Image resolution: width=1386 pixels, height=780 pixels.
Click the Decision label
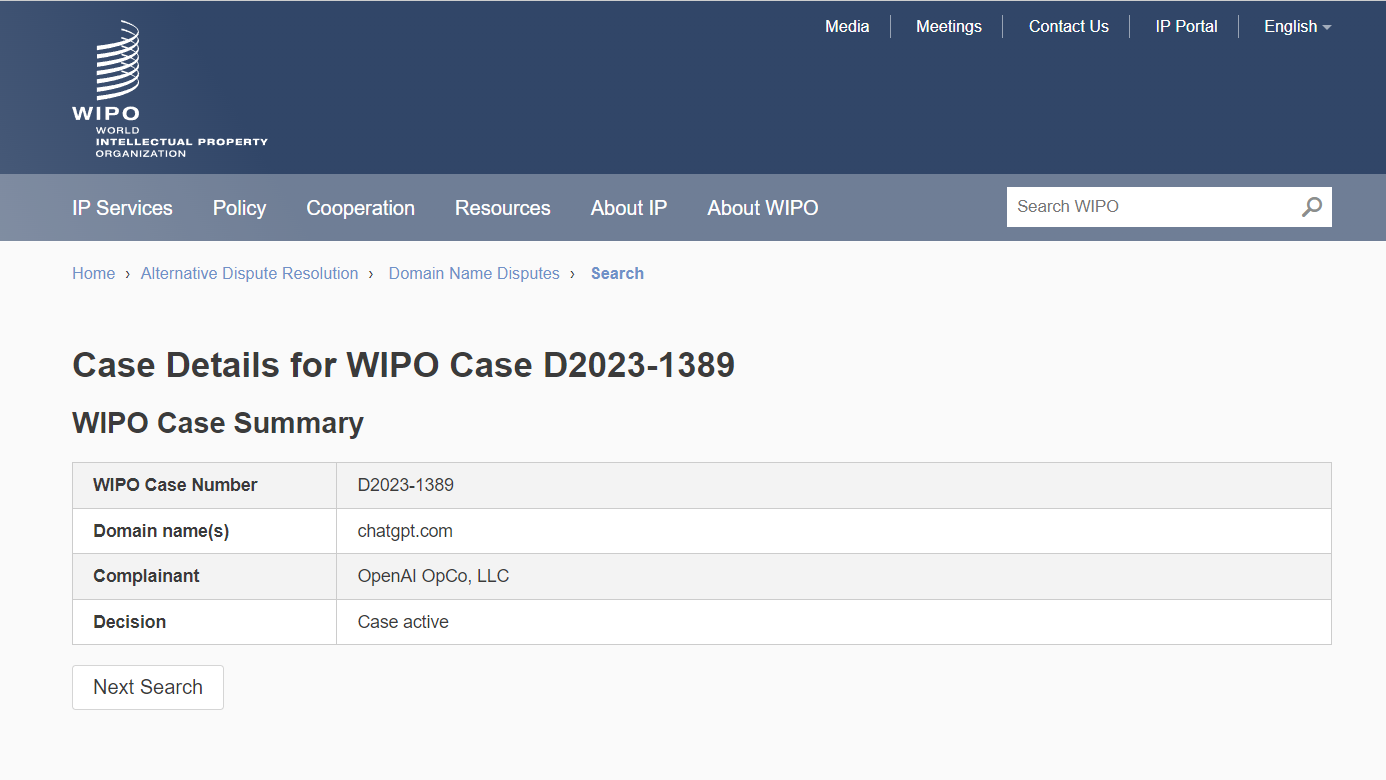click(x=129, y=622)
